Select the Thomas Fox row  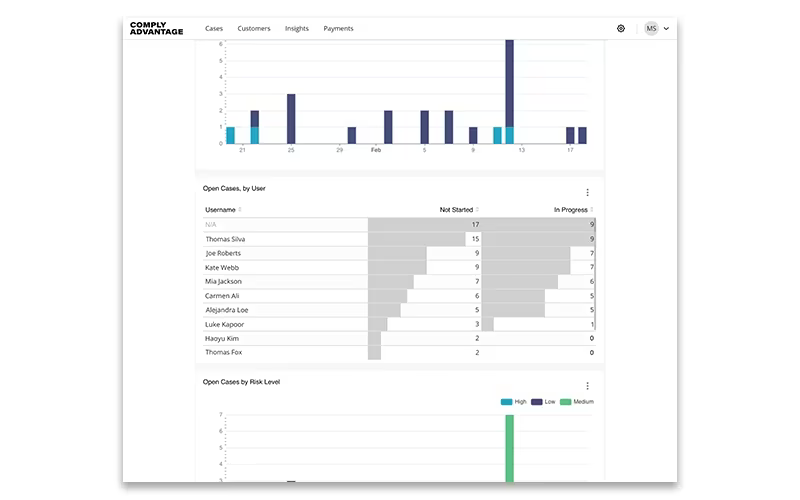399,353
